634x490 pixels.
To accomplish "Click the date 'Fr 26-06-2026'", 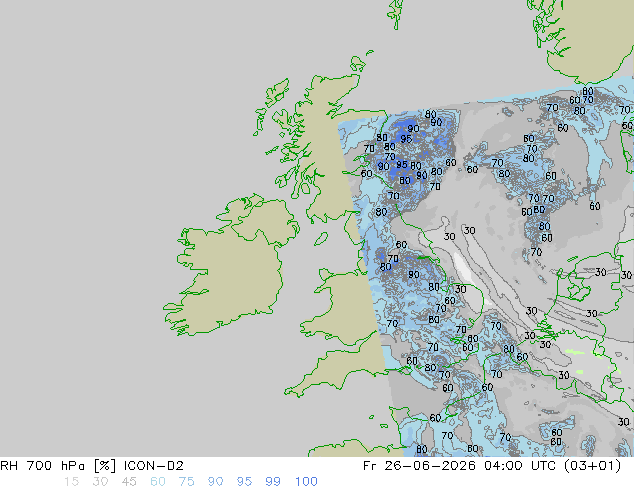I will (419, 466).
